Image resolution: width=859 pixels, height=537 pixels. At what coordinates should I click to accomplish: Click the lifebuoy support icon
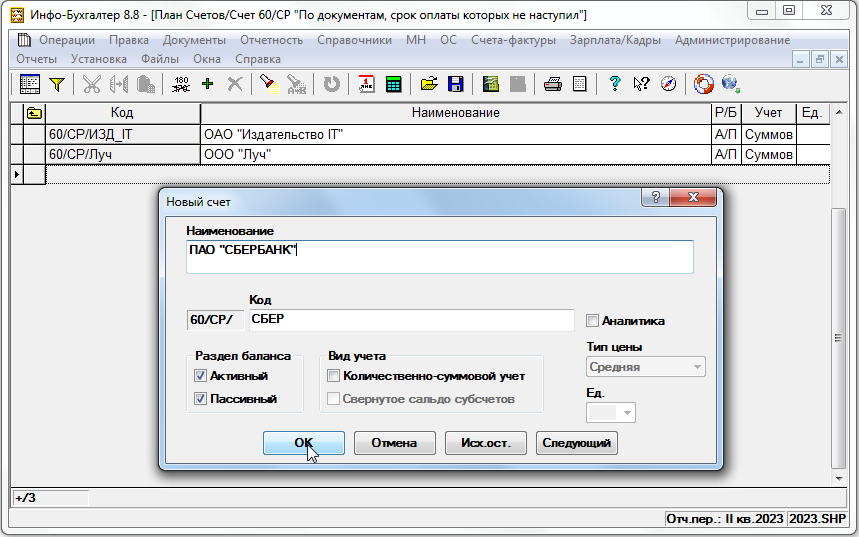703,84
